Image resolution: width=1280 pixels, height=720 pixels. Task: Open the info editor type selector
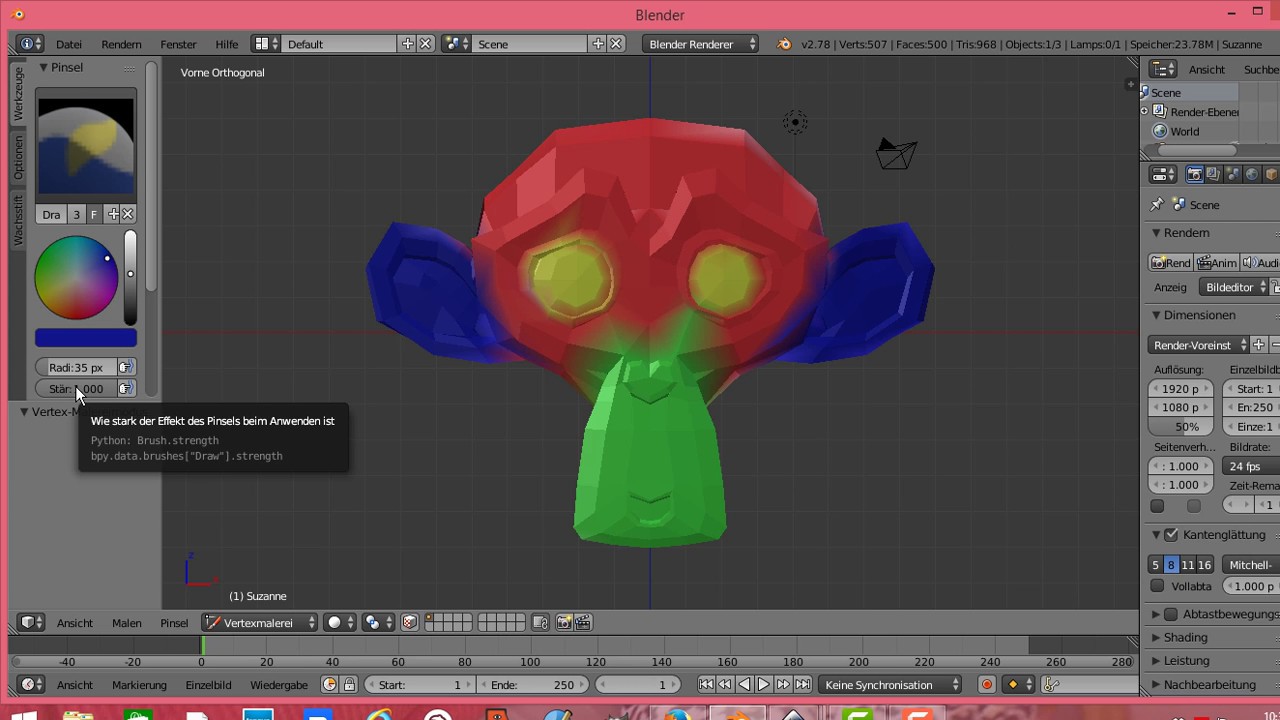point(30,44)
